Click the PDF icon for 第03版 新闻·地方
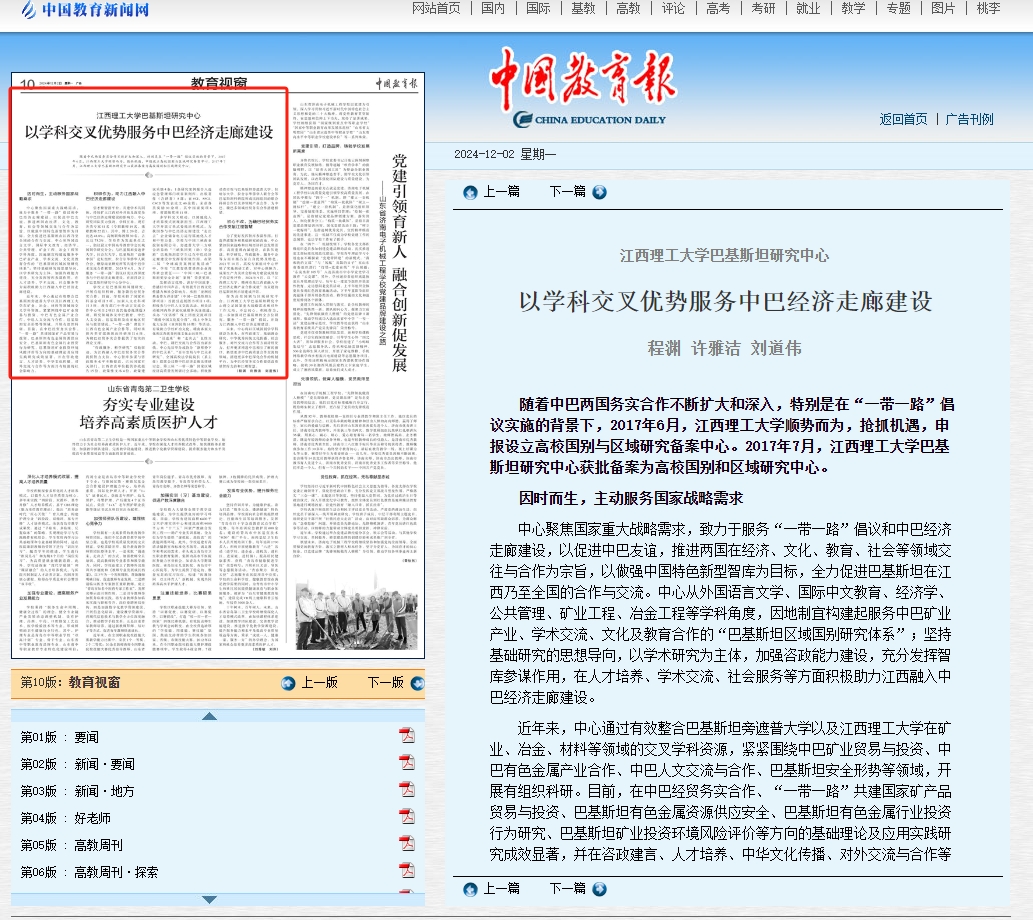The image size is (1033, 920). (407, 791)
